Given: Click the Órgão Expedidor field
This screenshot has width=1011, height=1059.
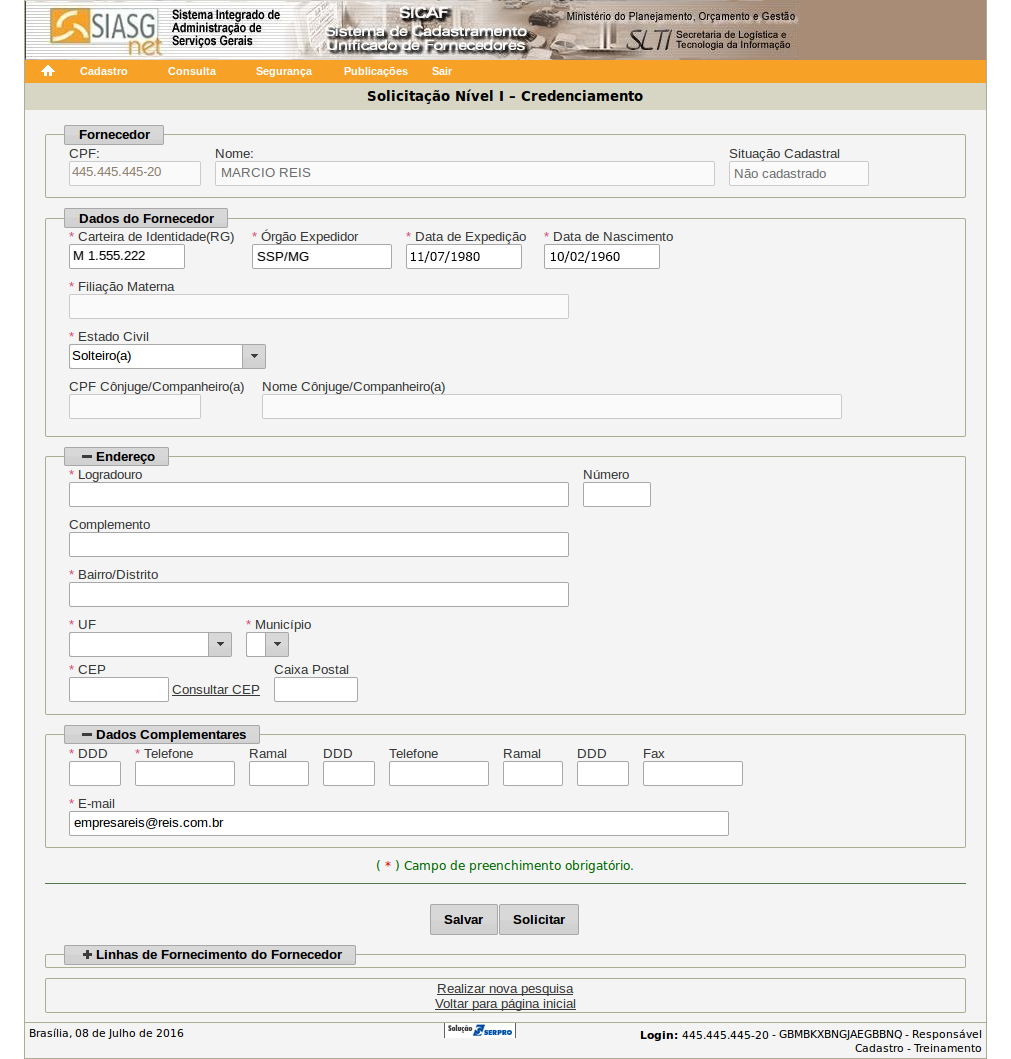Looking at the screenshot, I should coord(321,257).
